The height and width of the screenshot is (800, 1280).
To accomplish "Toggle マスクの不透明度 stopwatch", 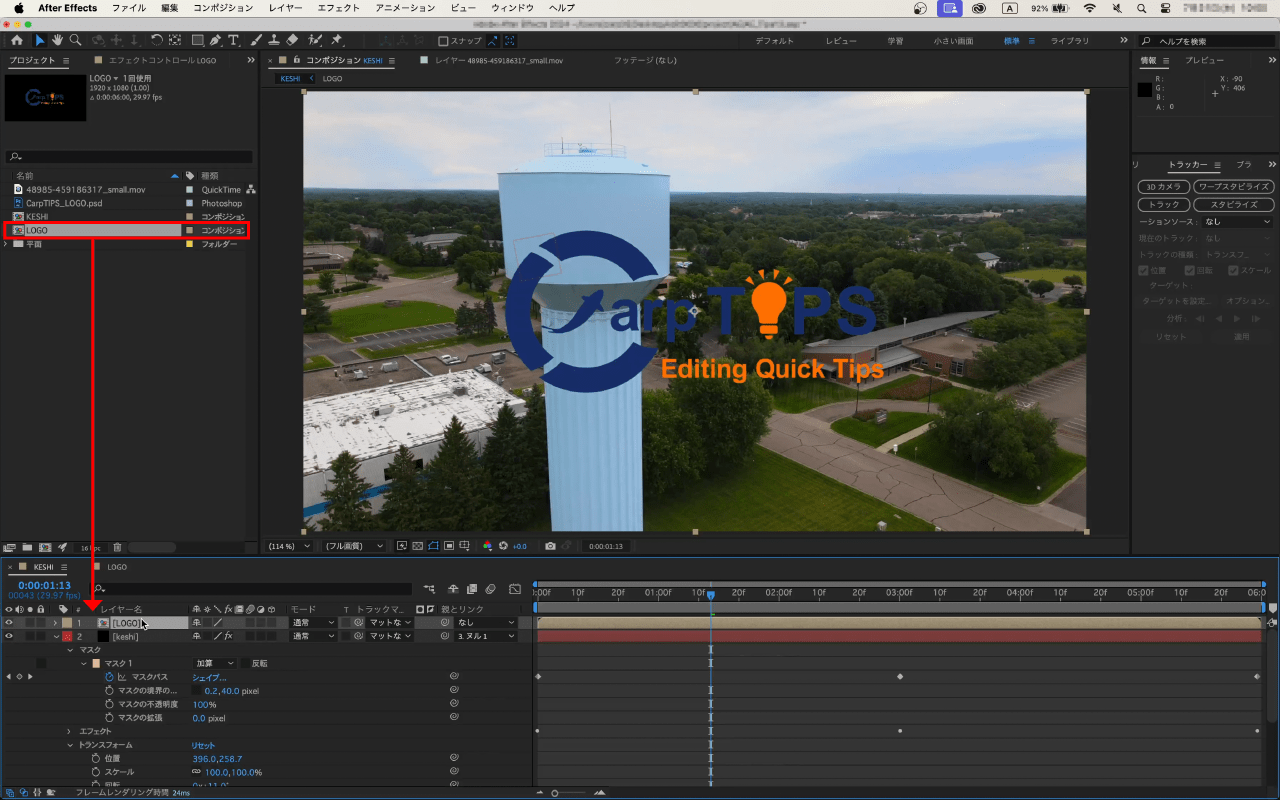I will [110, 704].
